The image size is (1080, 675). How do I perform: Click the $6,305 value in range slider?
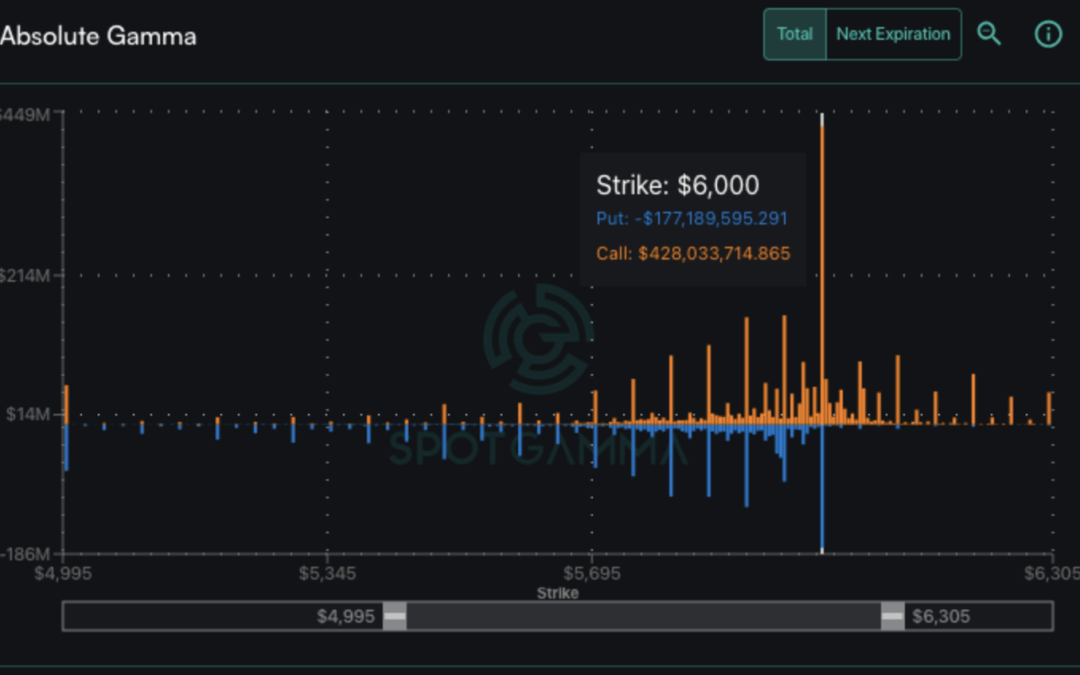click(941, 616)
